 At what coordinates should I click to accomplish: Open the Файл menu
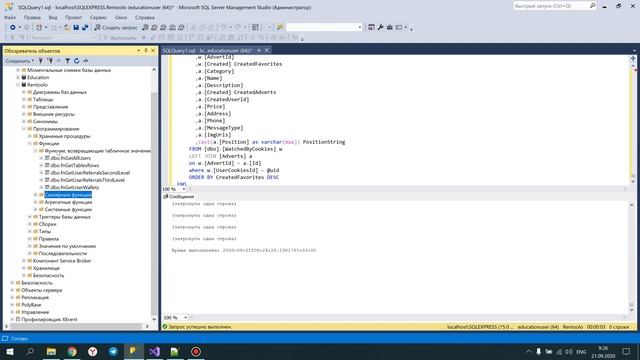(10, 18)
